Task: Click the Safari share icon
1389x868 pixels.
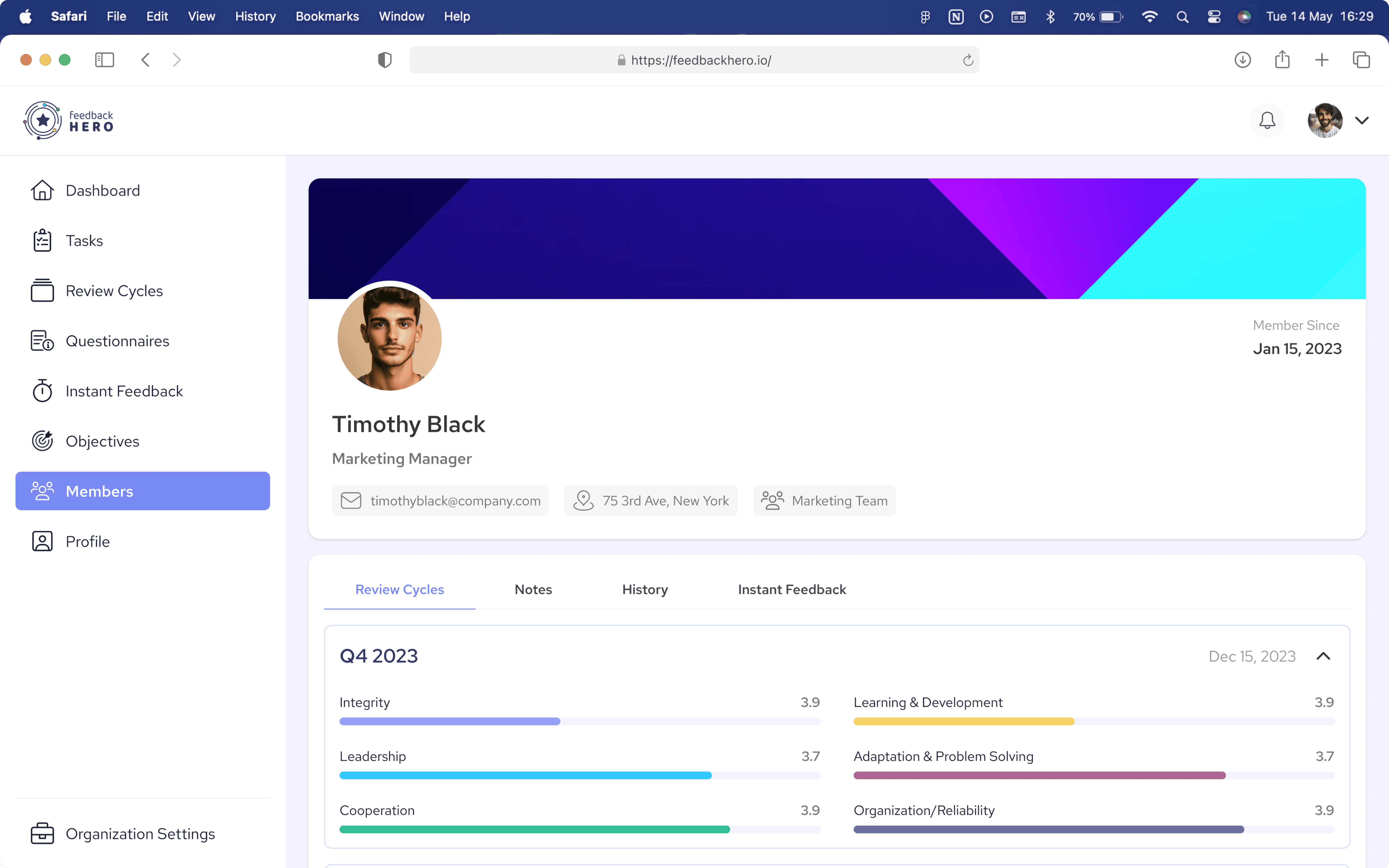Action: coord(1282,60)
